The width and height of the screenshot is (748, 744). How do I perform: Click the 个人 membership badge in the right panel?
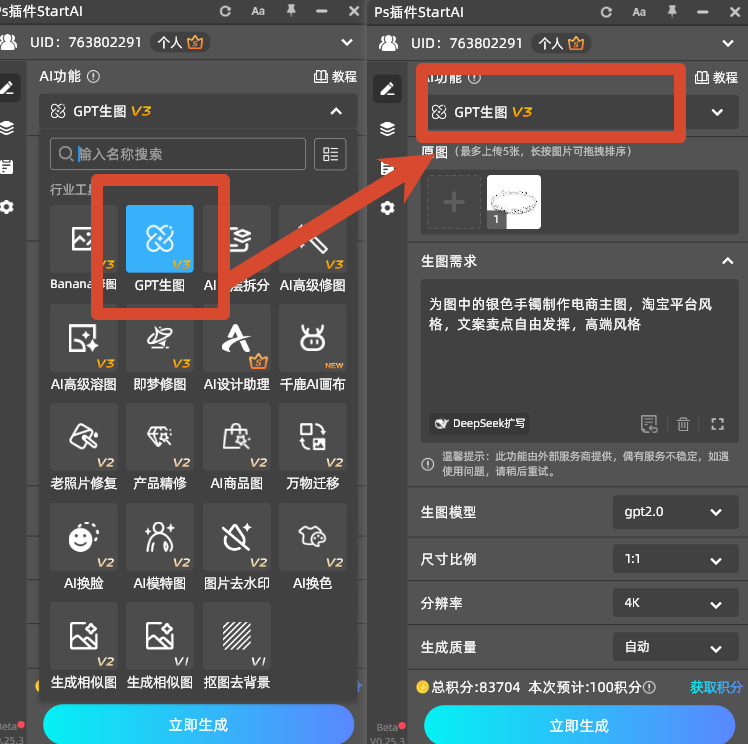pyautogui.click(x=561, y=43)
